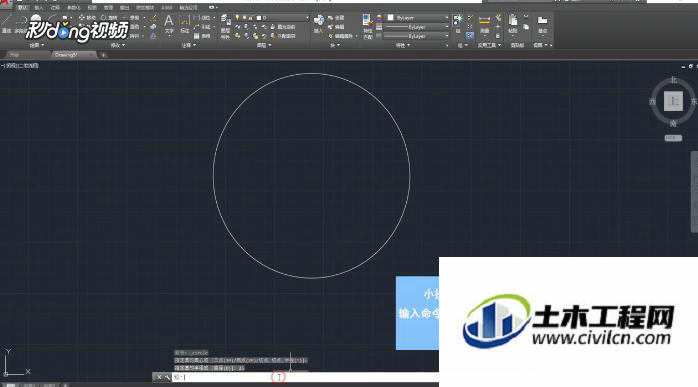The height and width of the screenshot is (387, 698).
Task: Switch to the Drawing file tab
Action: (x=71, y=55)
